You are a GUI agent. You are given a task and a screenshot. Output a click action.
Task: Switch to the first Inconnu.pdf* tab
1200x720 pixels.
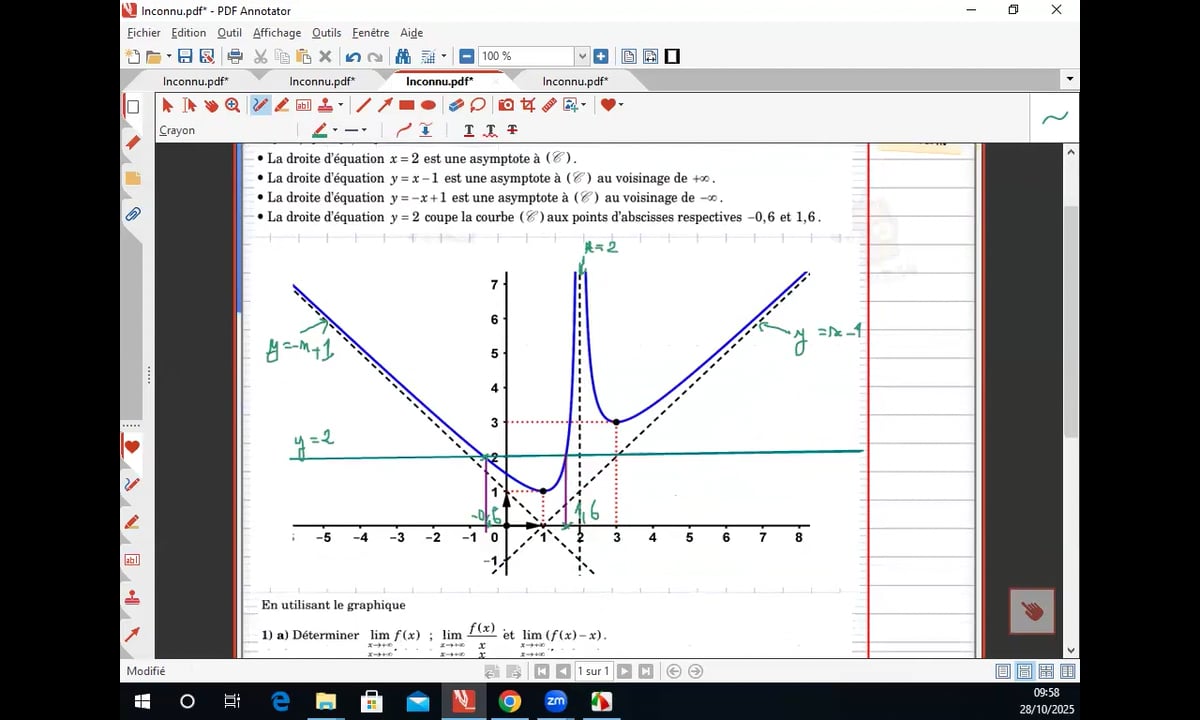click(x=196, y=81)
